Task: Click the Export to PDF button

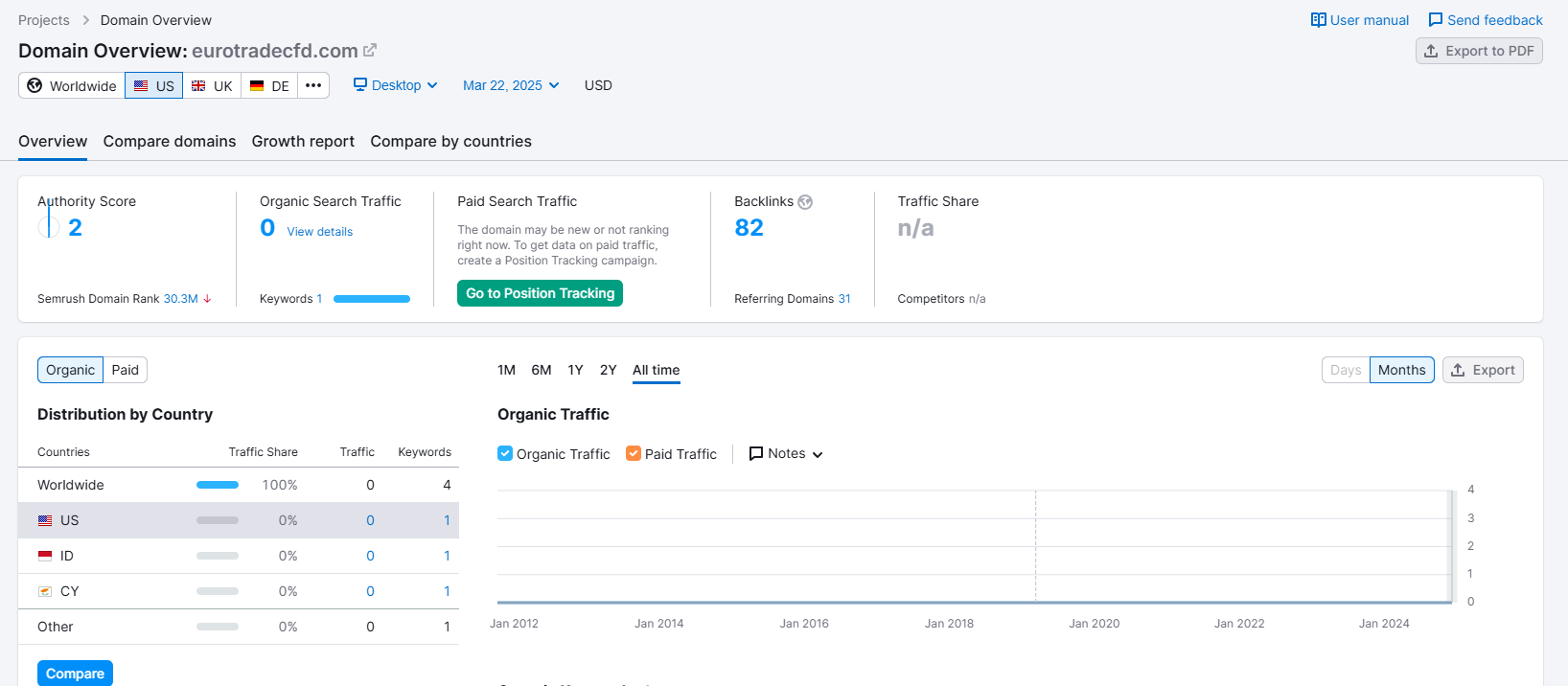Action: [x=1479, y=51]
